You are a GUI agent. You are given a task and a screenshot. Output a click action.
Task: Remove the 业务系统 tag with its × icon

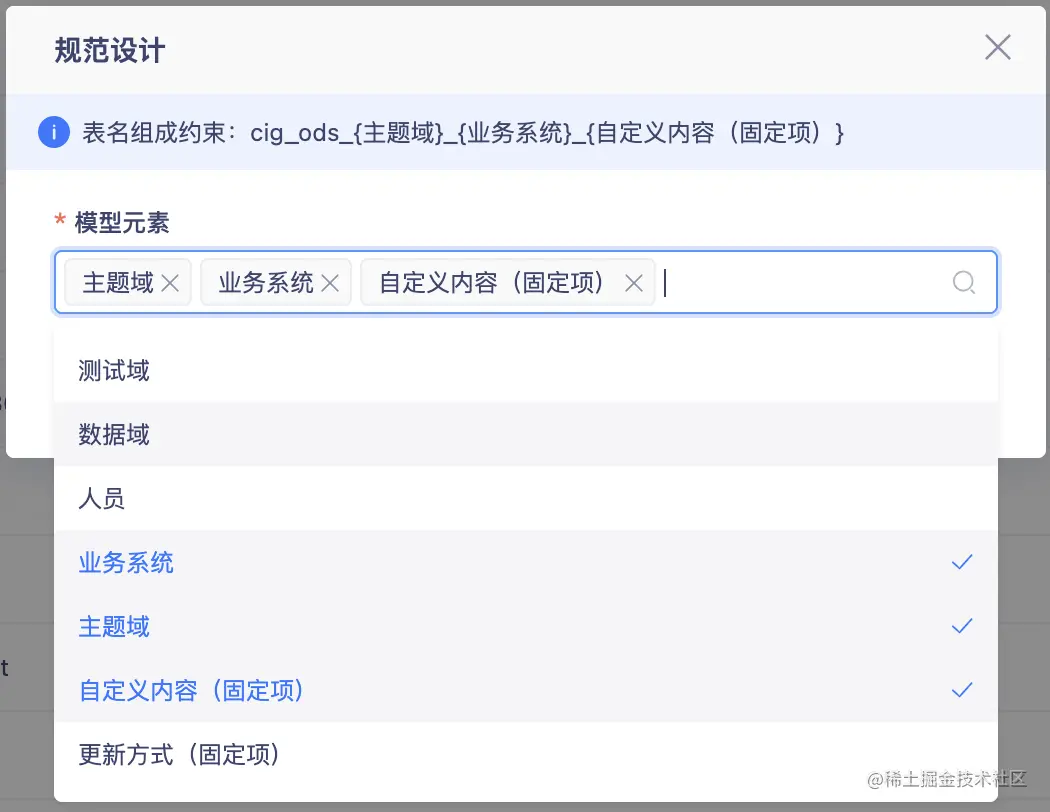click(330, 282)
